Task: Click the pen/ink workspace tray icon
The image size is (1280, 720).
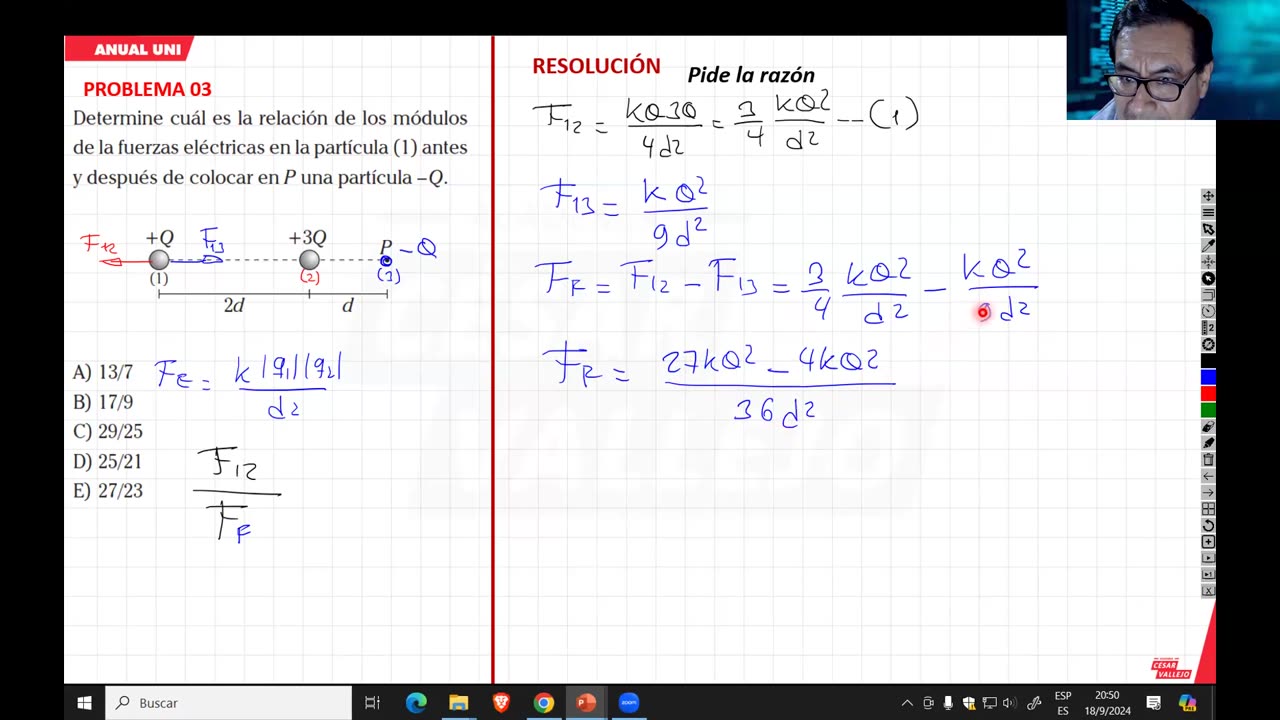Action: [1035, 703]
